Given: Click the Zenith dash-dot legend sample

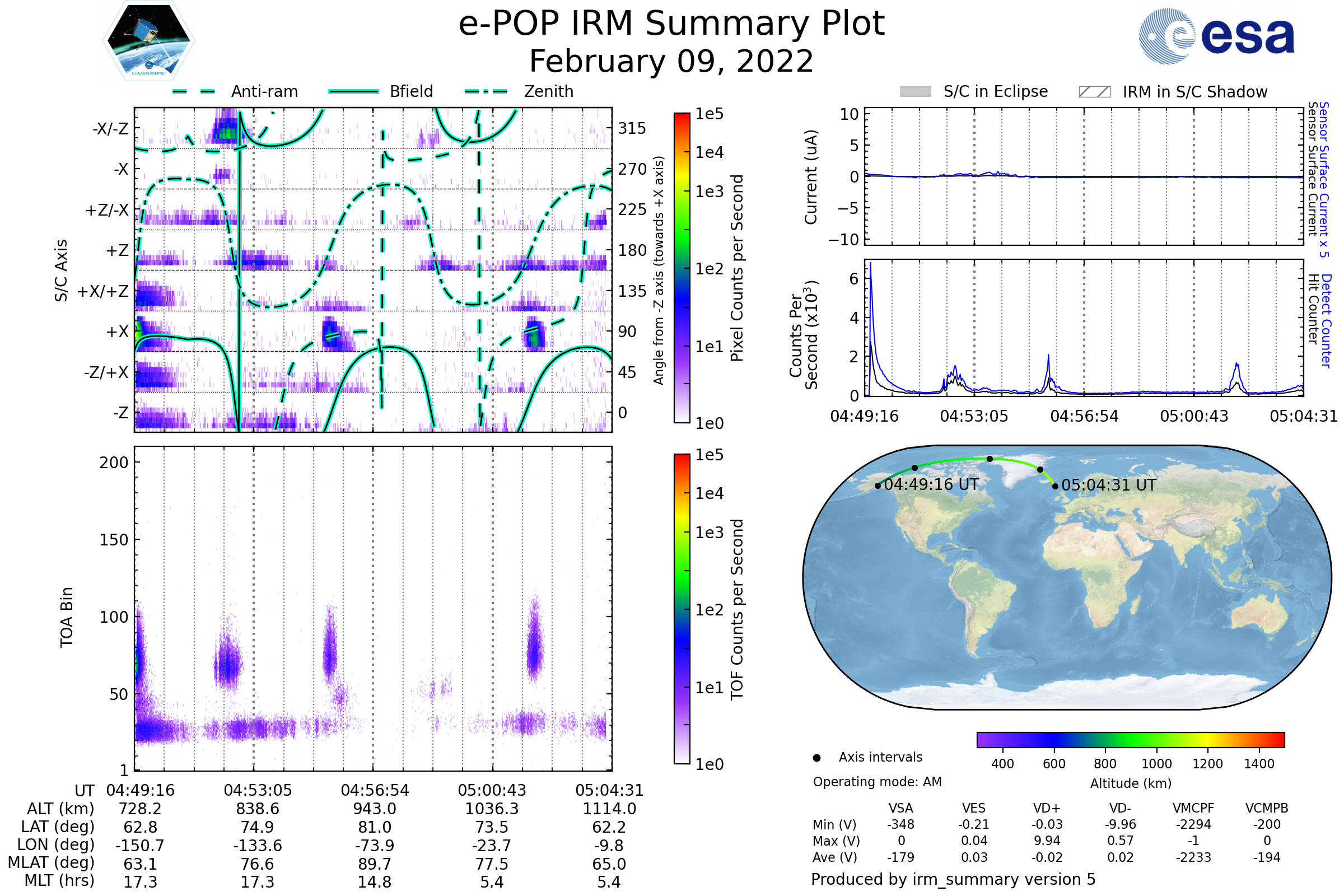Looking at the screenshot, I should pyautogui.click(x=486, y=91).
